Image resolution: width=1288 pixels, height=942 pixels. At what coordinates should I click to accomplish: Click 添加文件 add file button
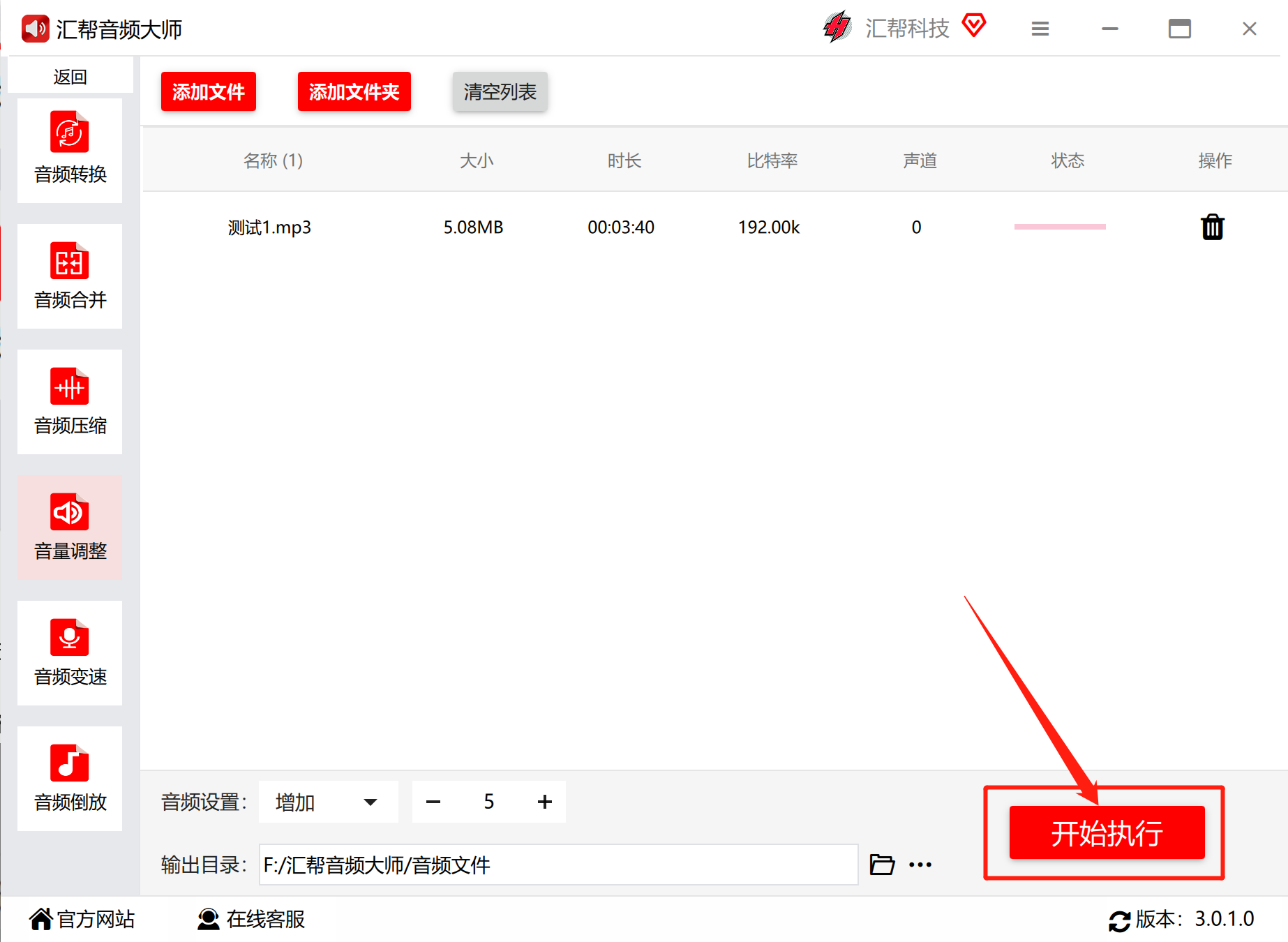click(209, 91)
